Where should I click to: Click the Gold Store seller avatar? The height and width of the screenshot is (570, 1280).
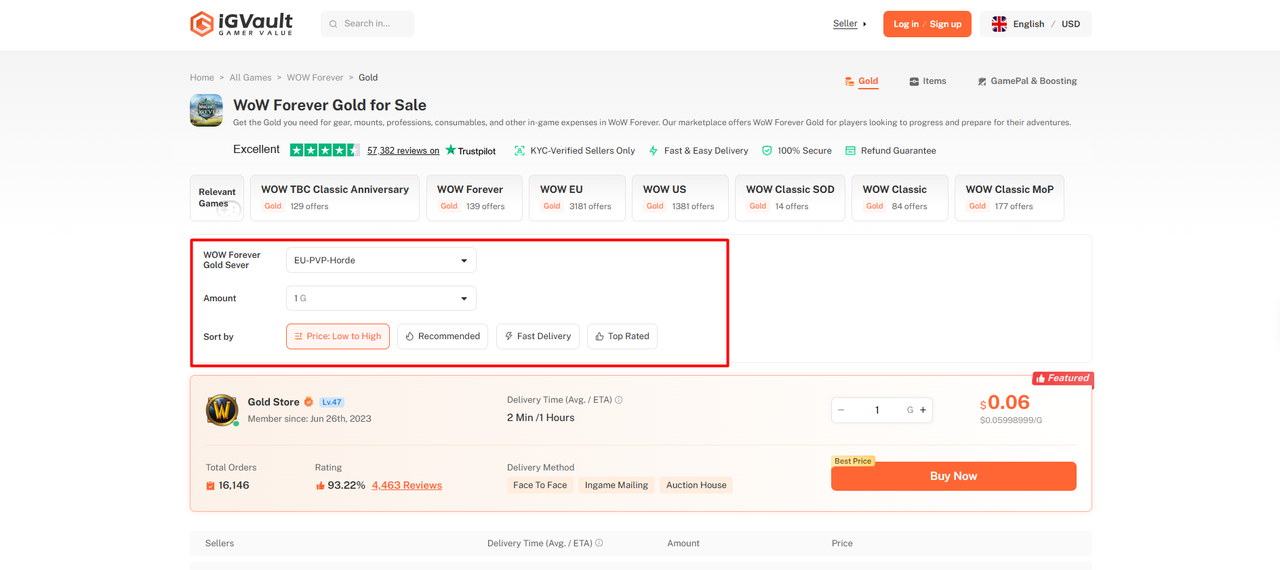[x=222, y=410]
